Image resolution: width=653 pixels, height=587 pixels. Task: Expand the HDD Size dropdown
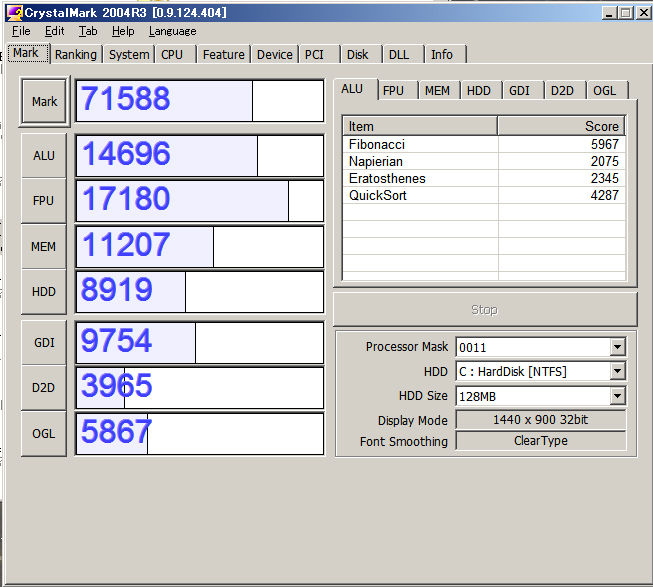pos(617,396)
